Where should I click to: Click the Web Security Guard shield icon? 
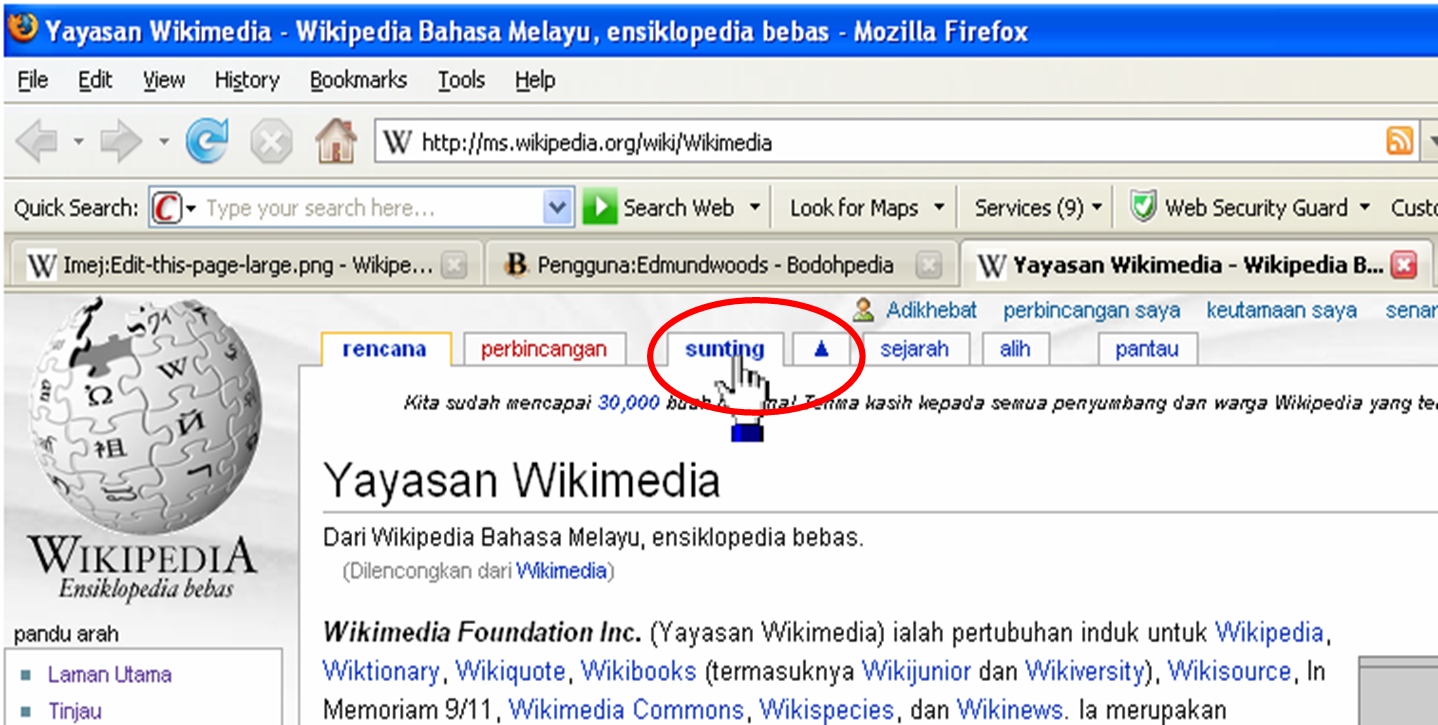coord(1143,207)
